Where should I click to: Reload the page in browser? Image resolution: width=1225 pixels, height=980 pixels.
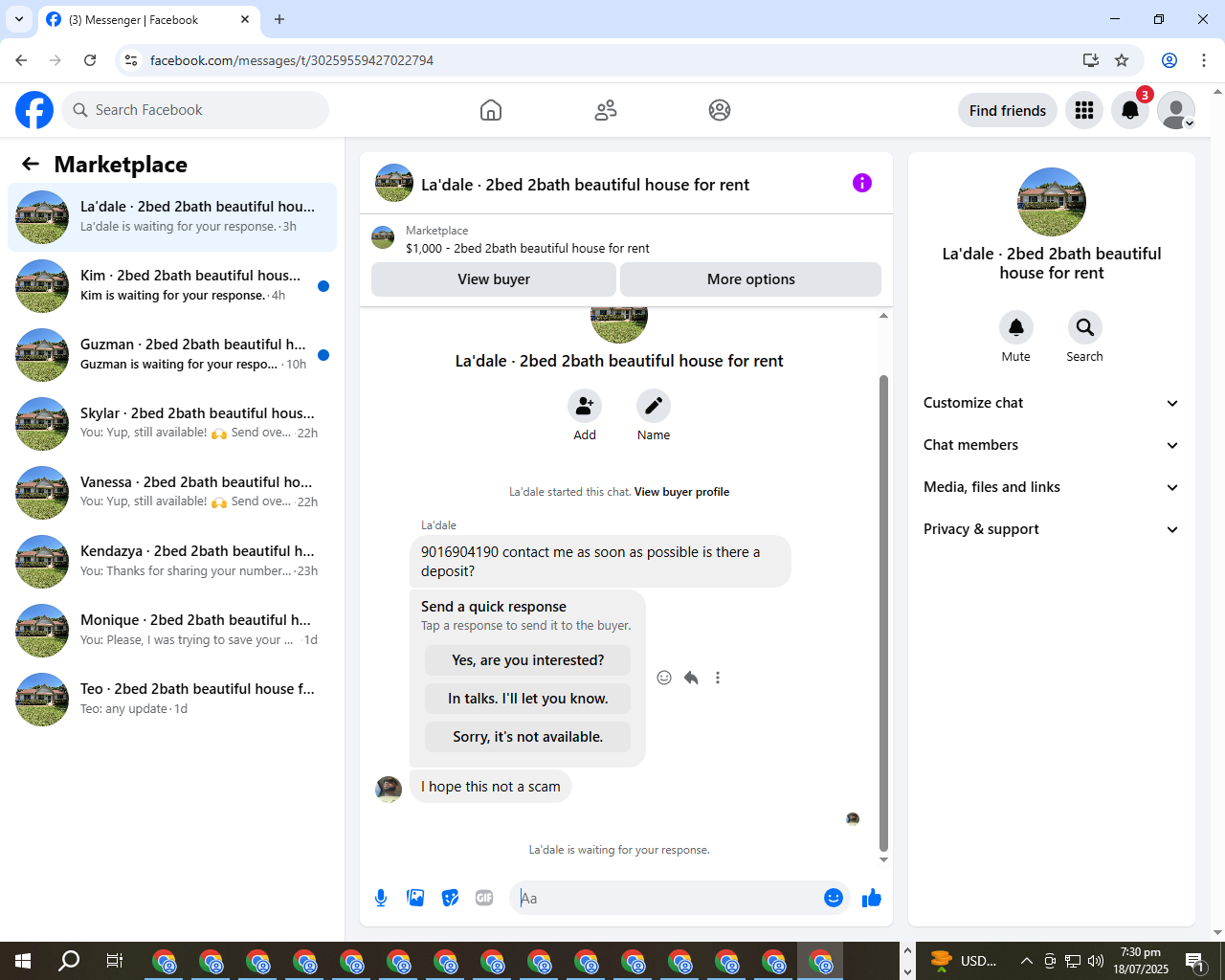(90, 60)
